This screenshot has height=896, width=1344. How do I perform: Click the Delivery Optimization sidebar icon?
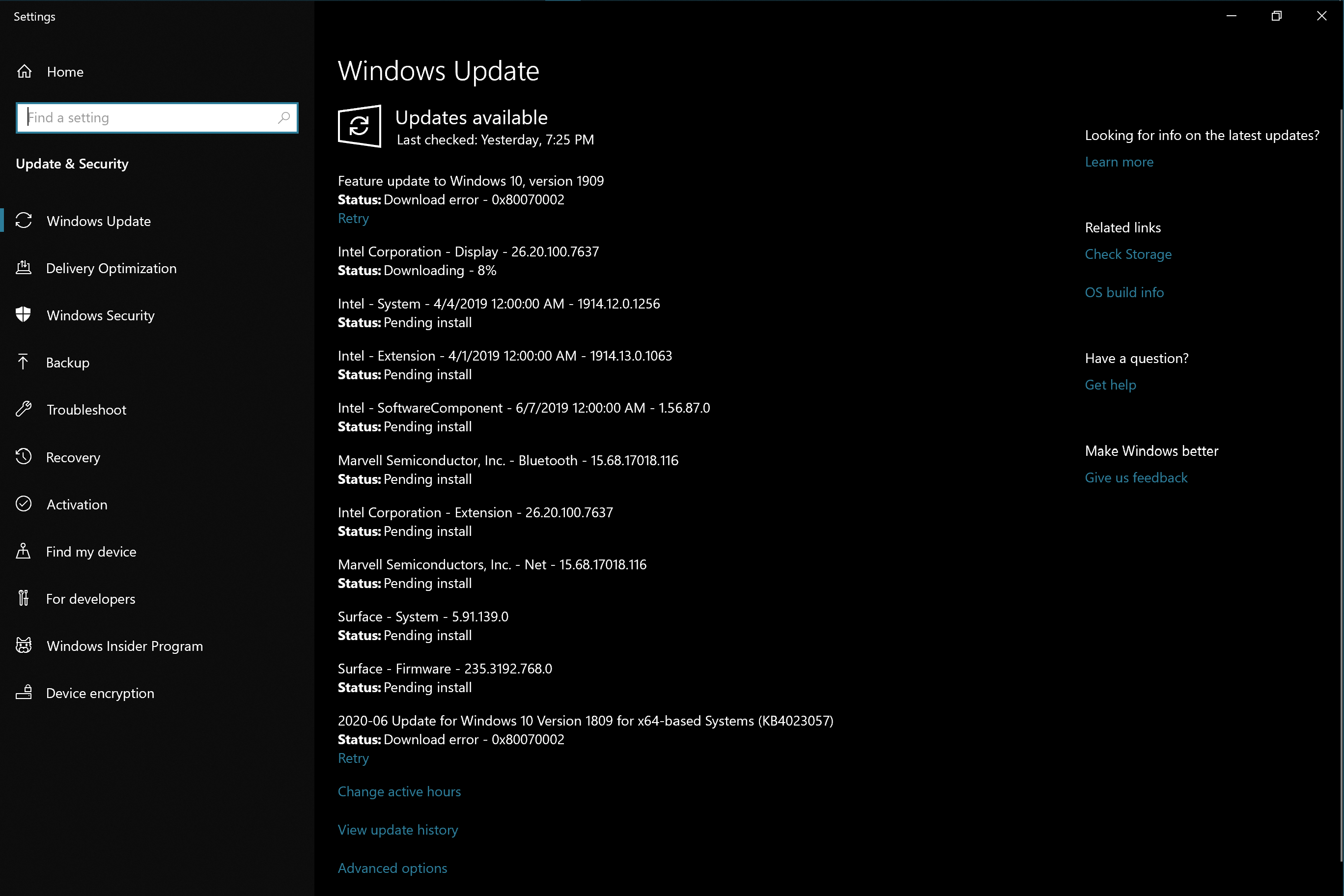24,267
